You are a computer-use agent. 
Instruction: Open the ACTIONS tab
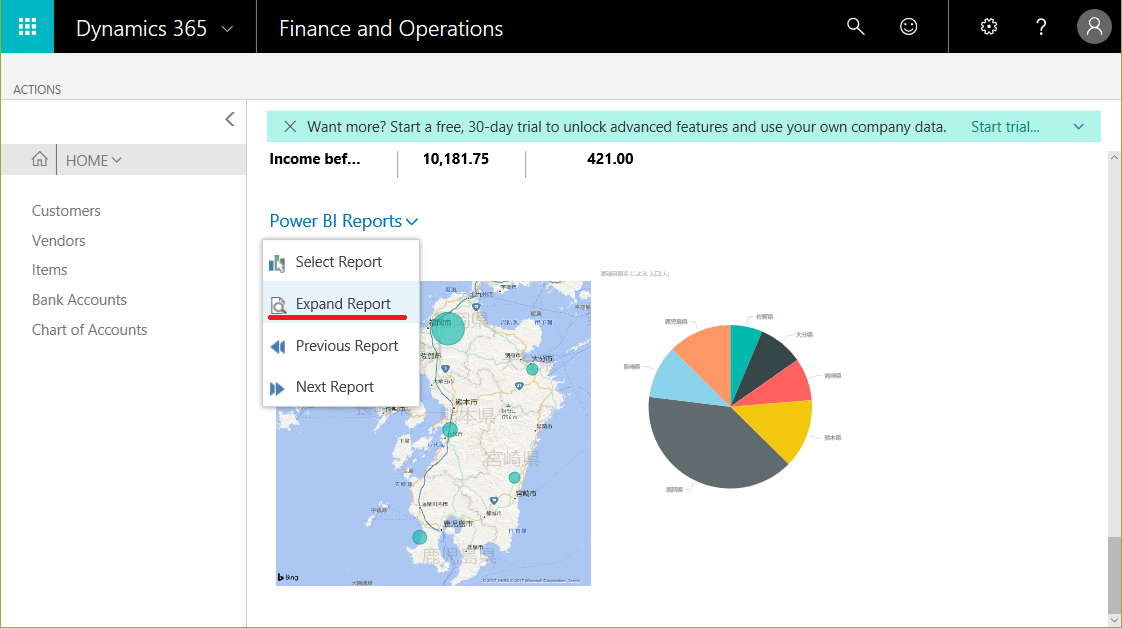pos(37,89)
